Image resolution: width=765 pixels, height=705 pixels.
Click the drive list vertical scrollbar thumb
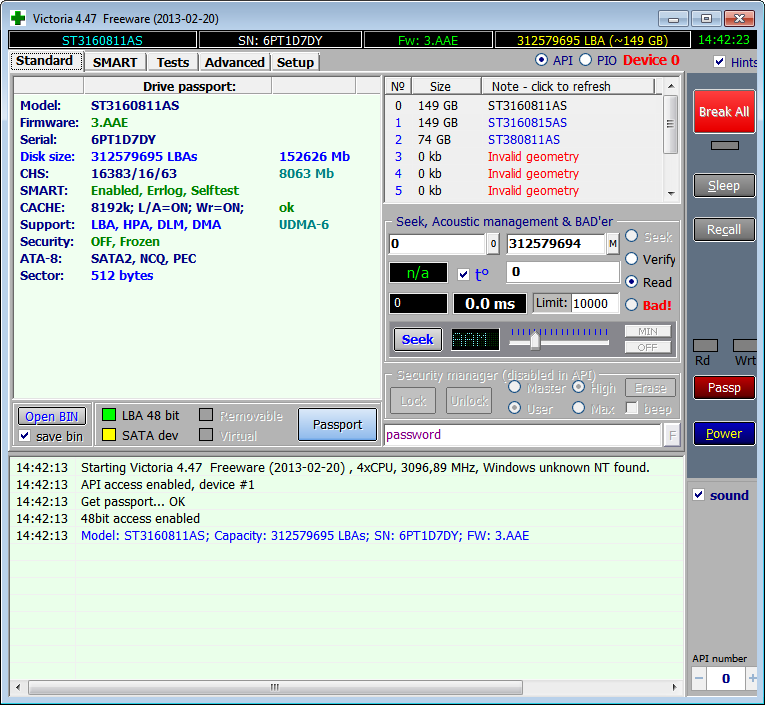[x=671, y=124]
